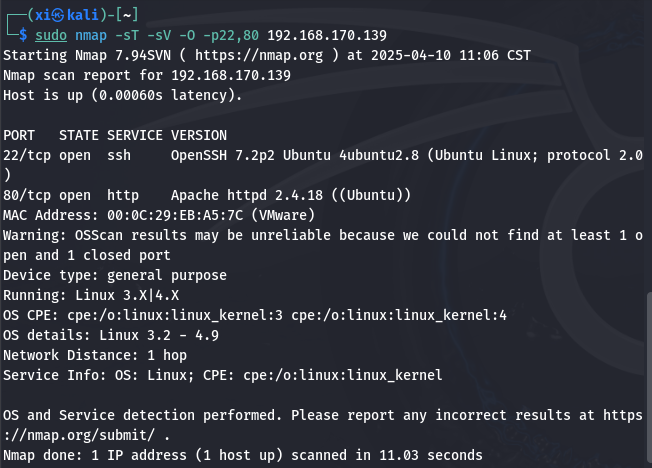Click the https://nmap.org link in output

coord(259,55)
